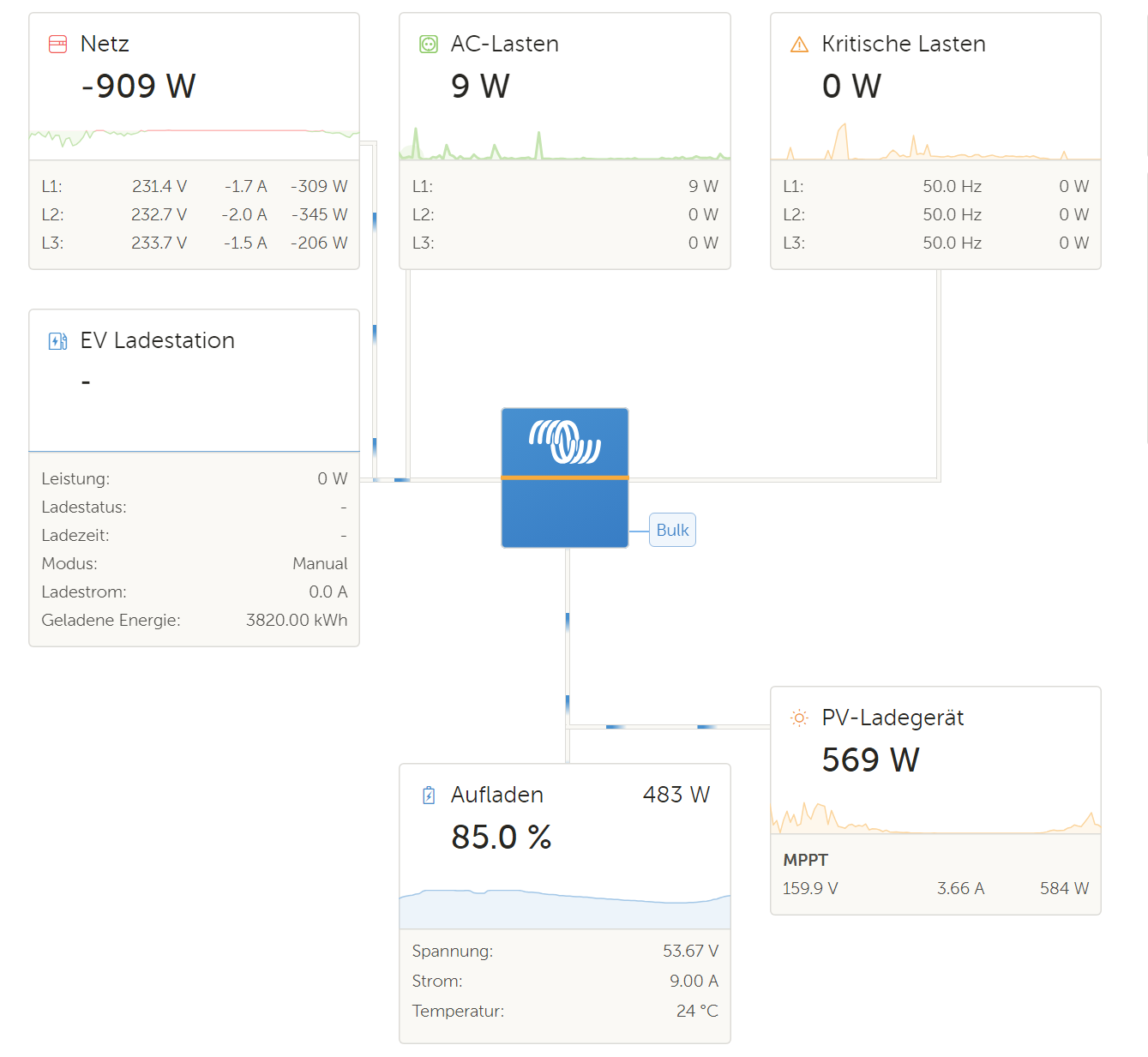Click the 233.7 V L3 grid voltage
The width and height of the screenshot is (1148, 1057).
159,243
